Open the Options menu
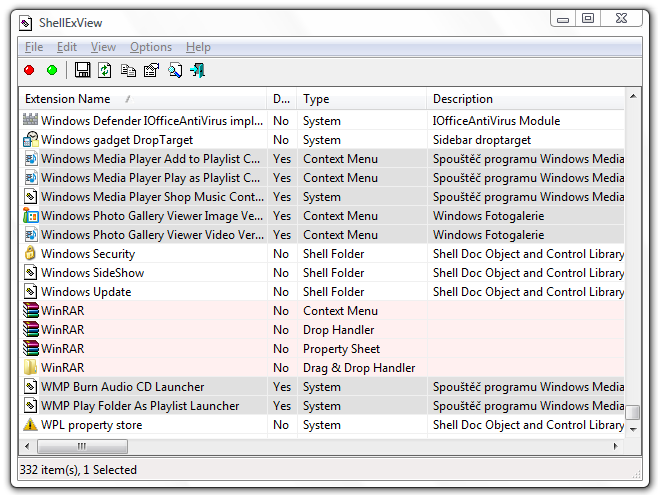This screenshot has width=658, height=495. tap(151, 47)
